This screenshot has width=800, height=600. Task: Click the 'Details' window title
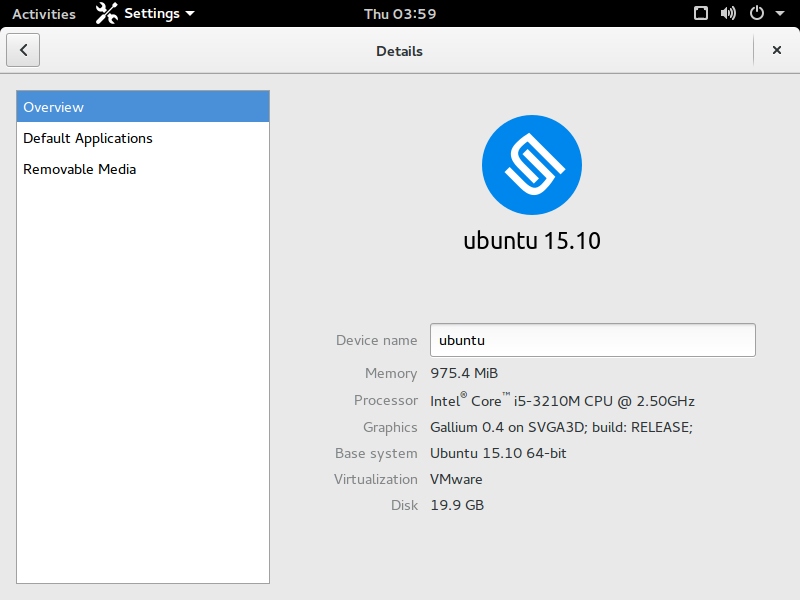pos(399,51)
